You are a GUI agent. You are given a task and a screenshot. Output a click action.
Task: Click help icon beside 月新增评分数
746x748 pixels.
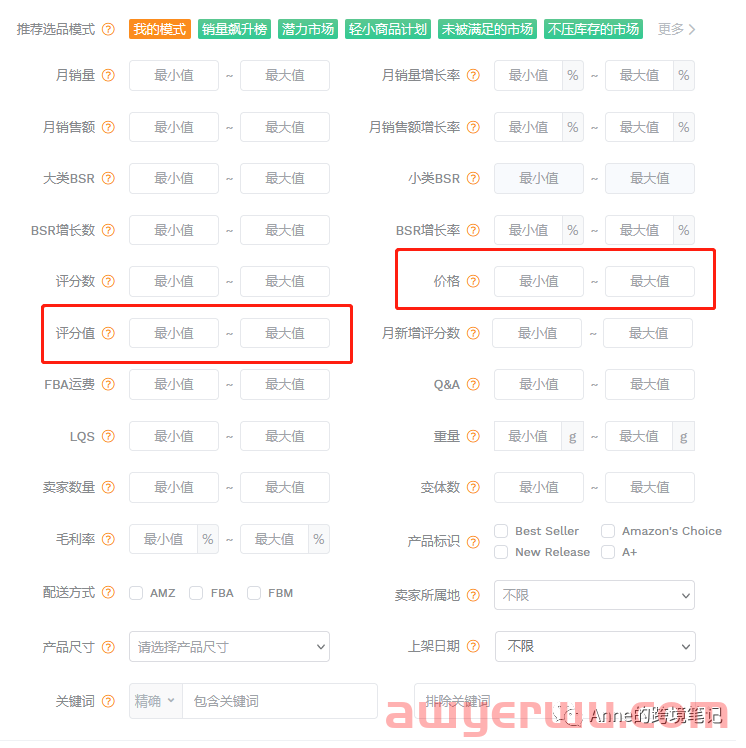click(x=473, y=333)
